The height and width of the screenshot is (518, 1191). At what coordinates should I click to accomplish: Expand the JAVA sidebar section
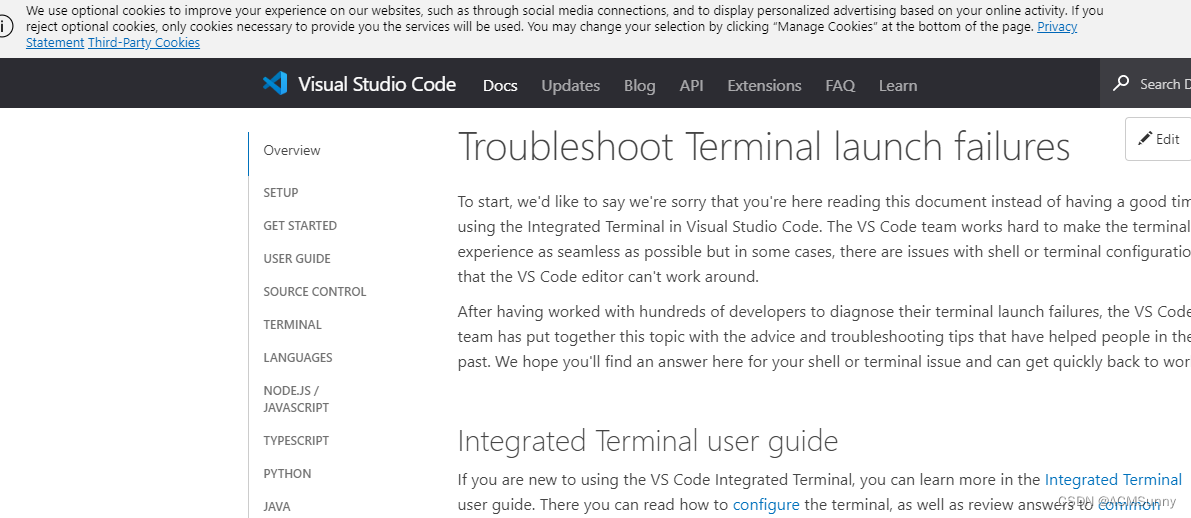(276, 507)
